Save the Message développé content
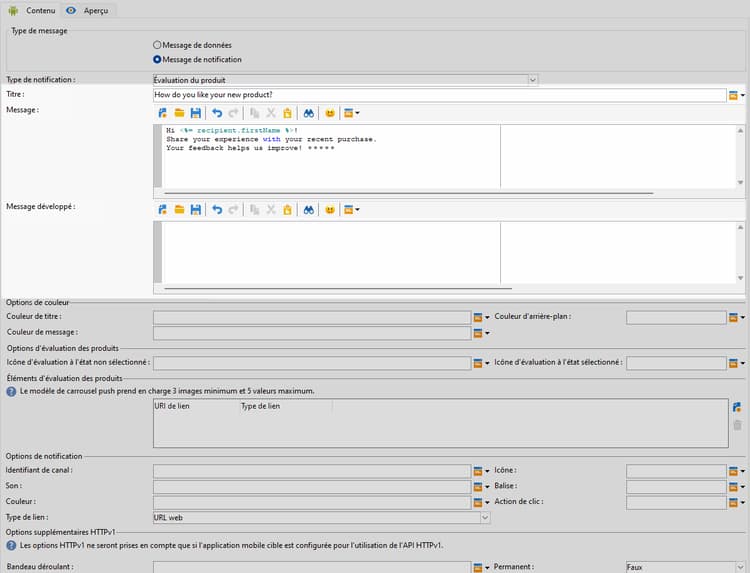The image size is (750, 573). [196, 209]
